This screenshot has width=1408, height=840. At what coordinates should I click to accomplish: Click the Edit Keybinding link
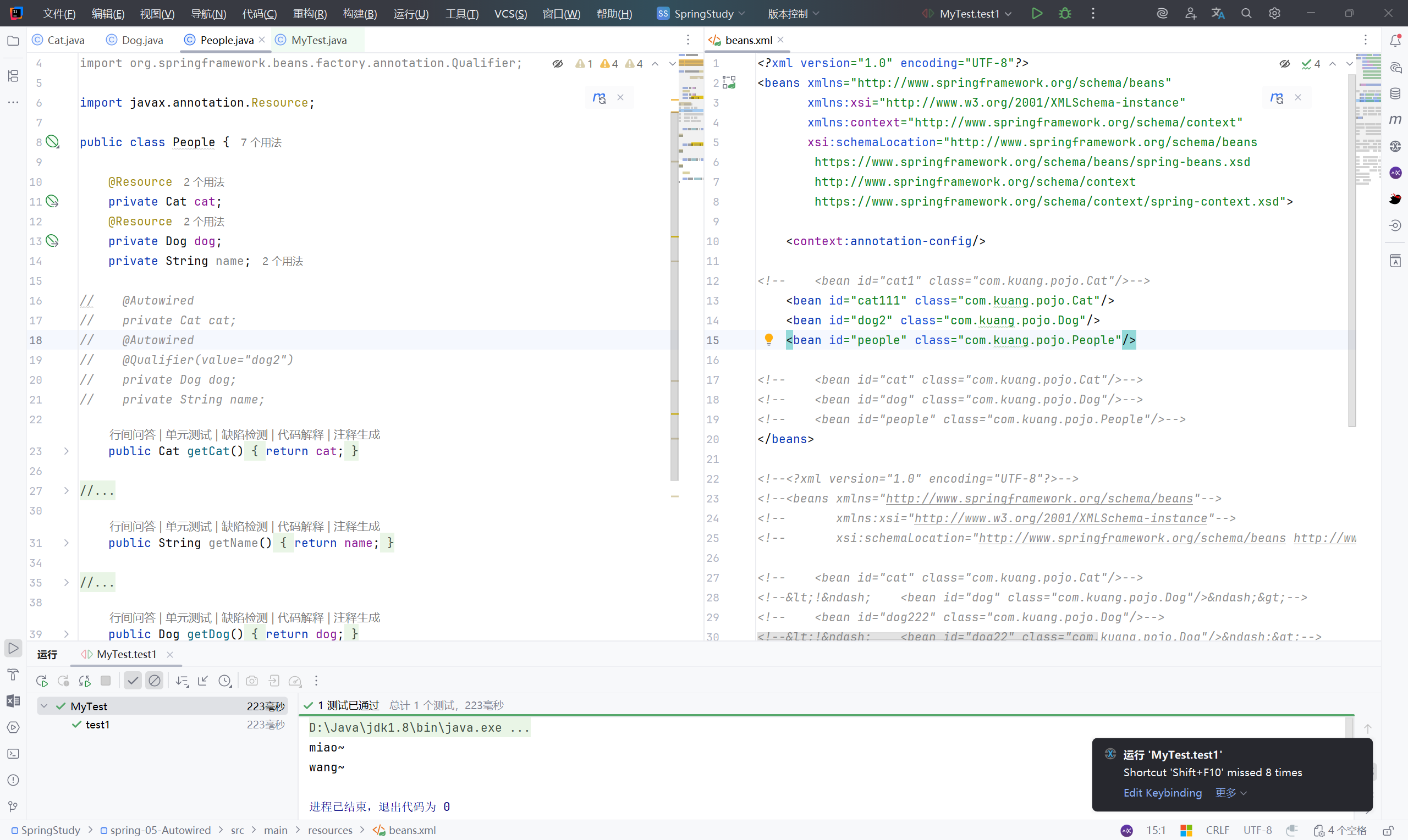pos(1162,793)
